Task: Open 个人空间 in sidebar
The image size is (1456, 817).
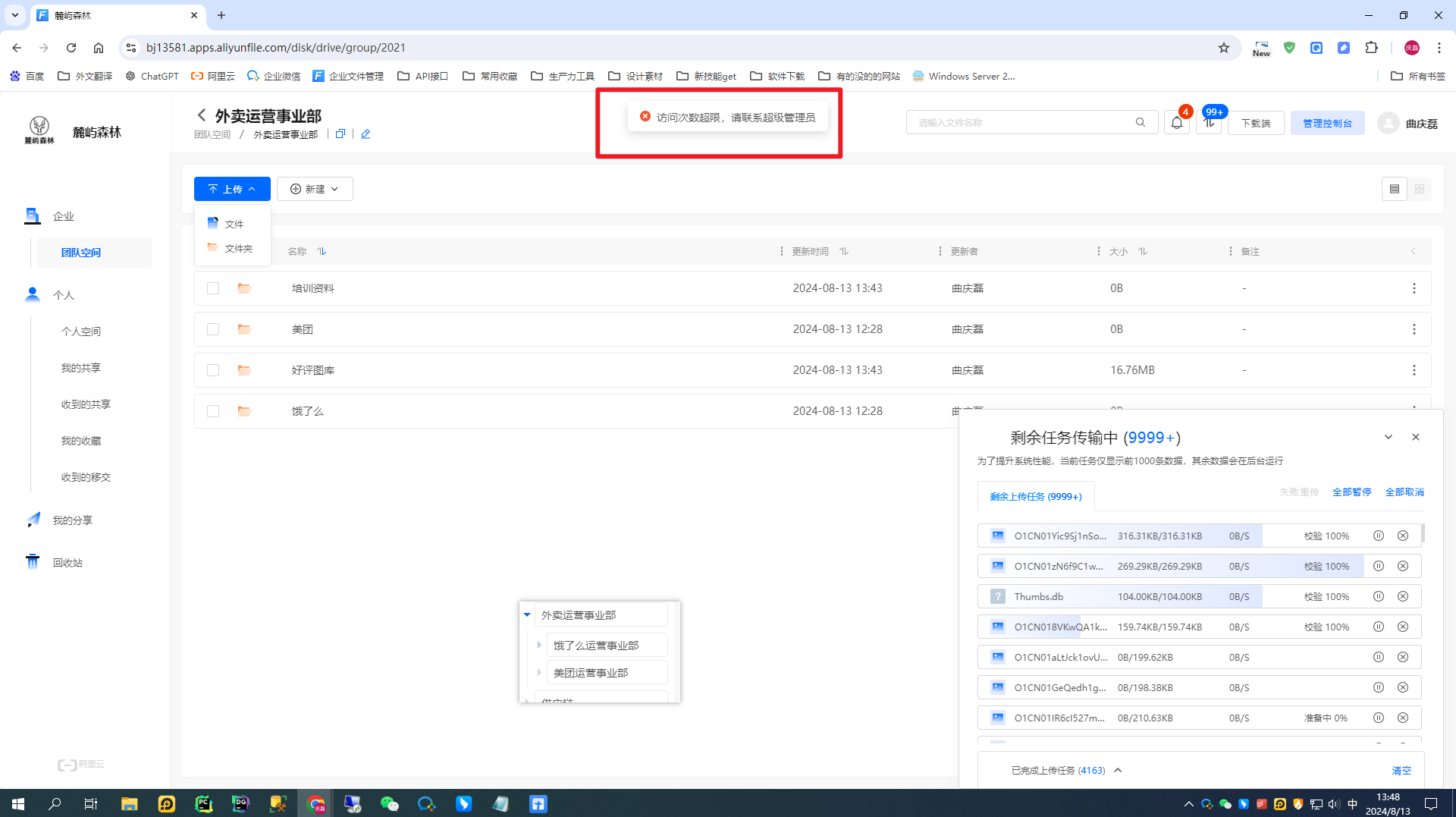Action: click(81, 332)
